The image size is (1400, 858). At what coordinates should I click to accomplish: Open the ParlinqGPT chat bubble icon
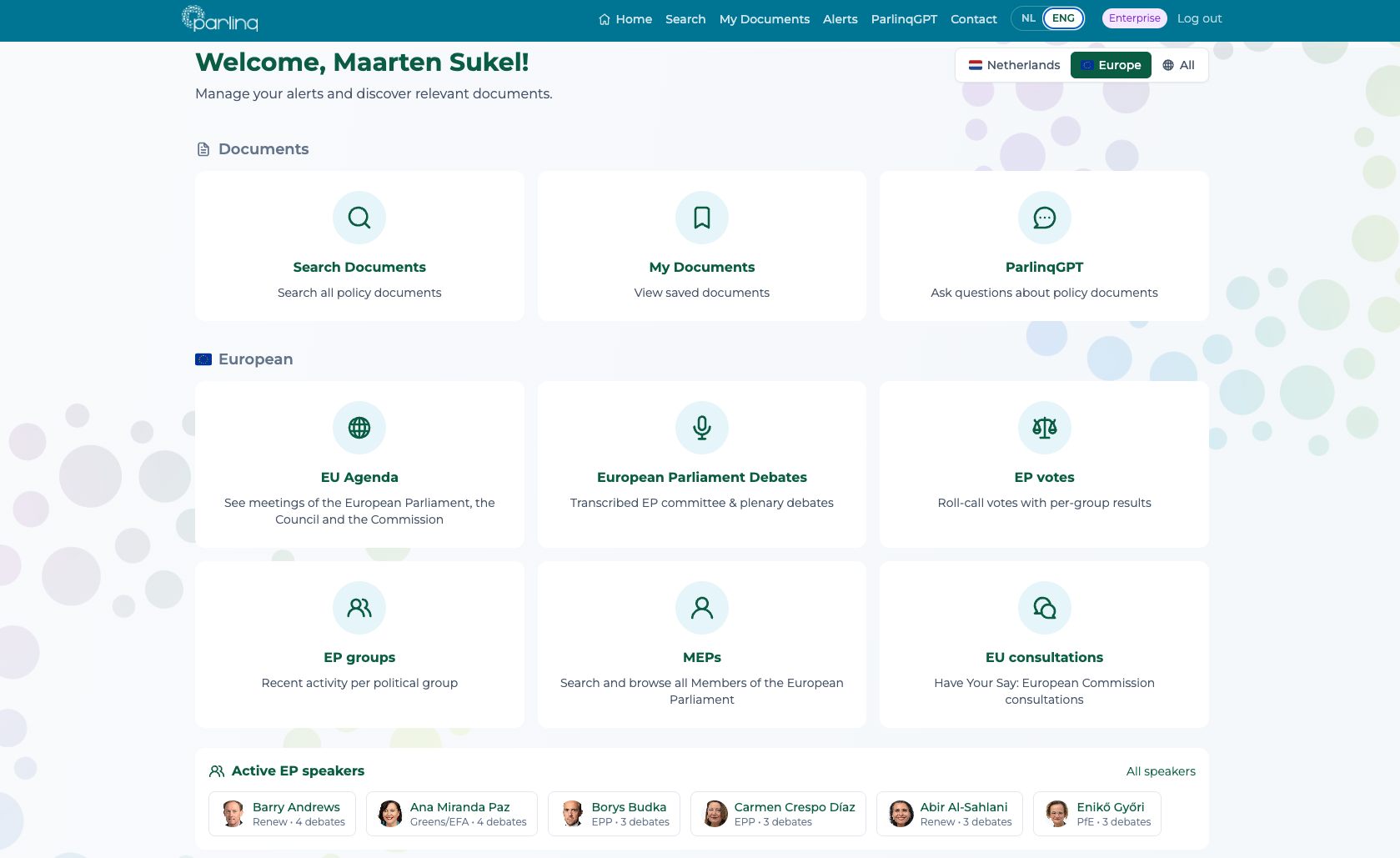(x=1044, y=218)
